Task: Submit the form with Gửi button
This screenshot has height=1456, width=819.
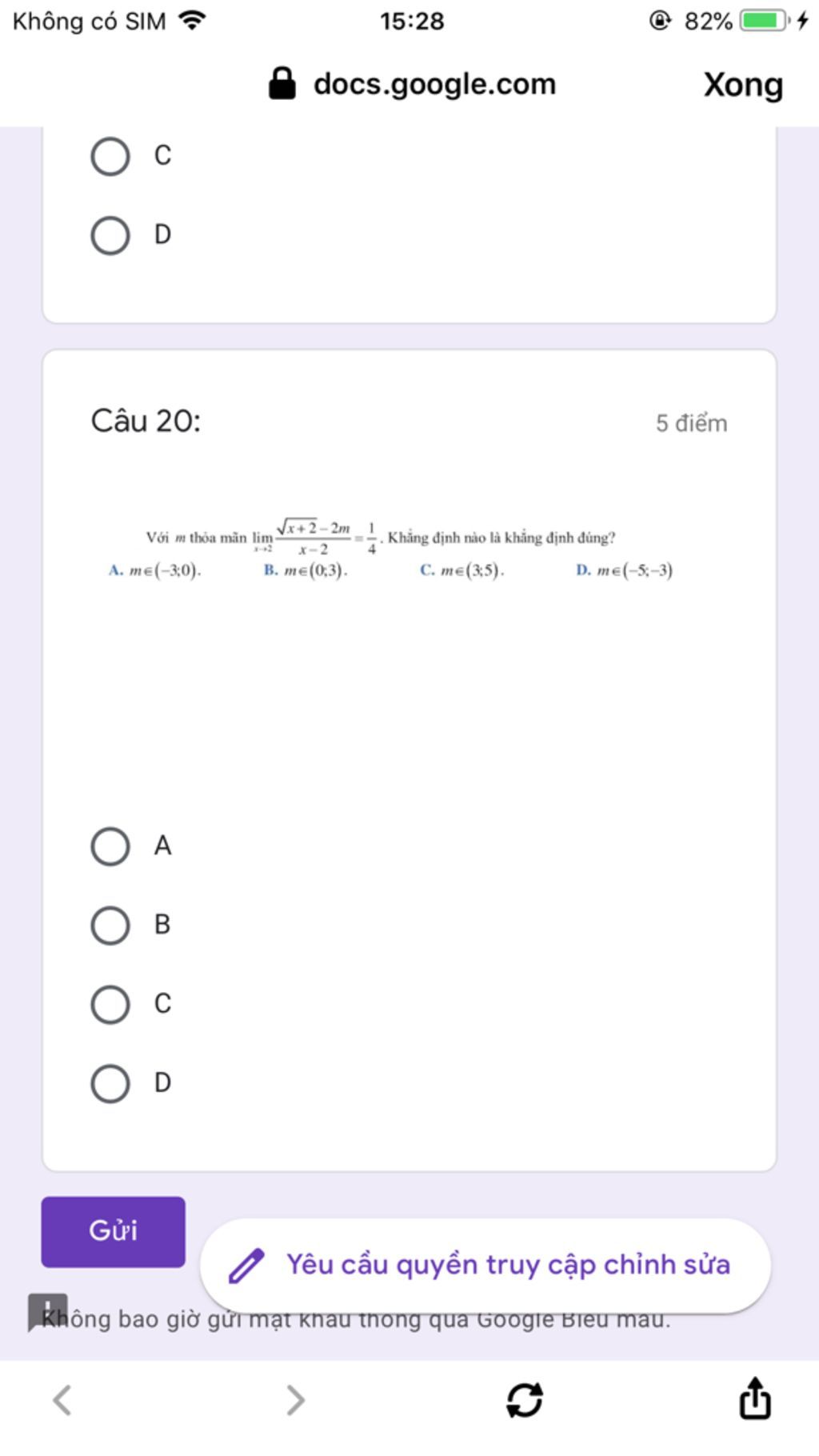Action: coord(113,1231)
